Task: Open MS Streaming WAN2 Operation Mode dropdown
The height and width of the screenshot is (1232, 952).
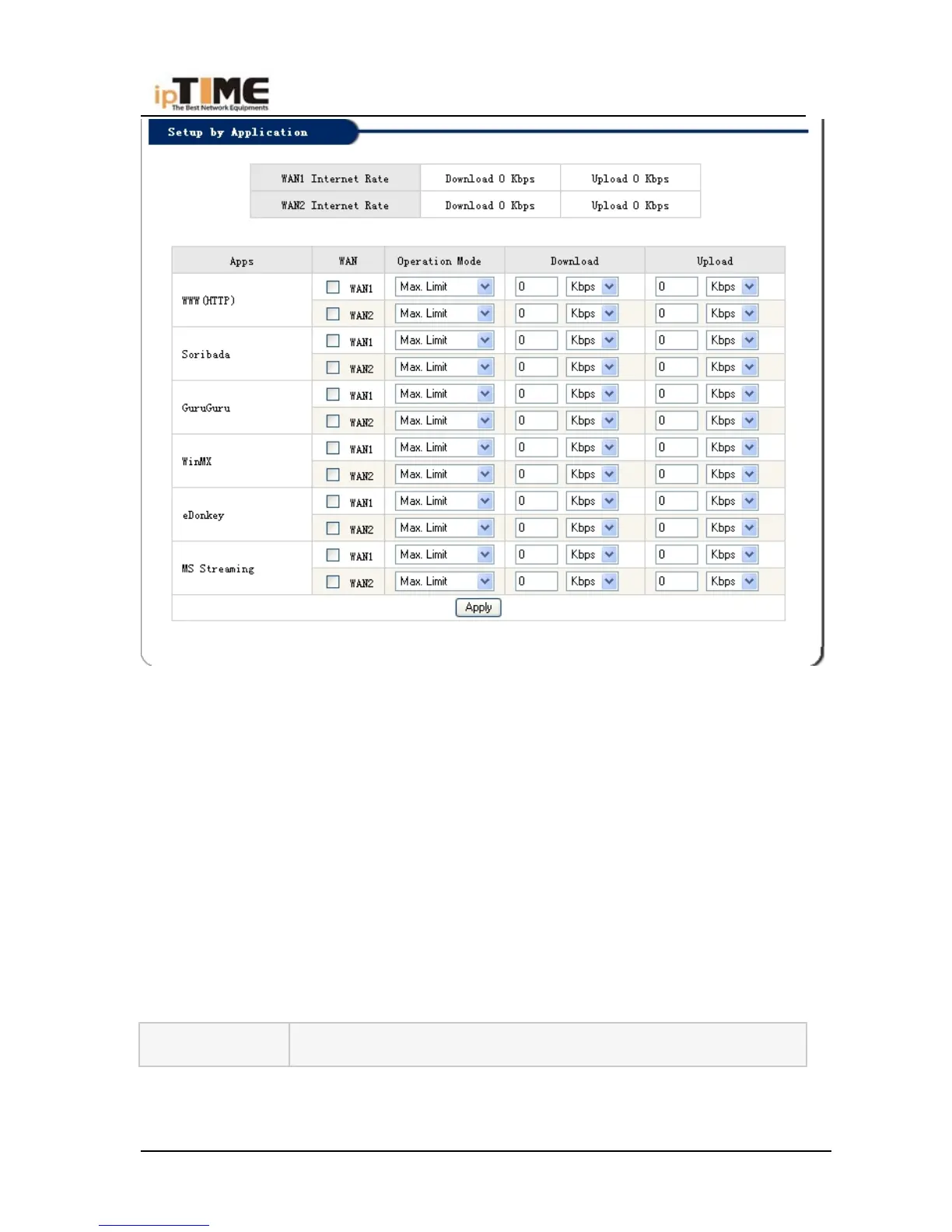Action: [x=444, y=582]
